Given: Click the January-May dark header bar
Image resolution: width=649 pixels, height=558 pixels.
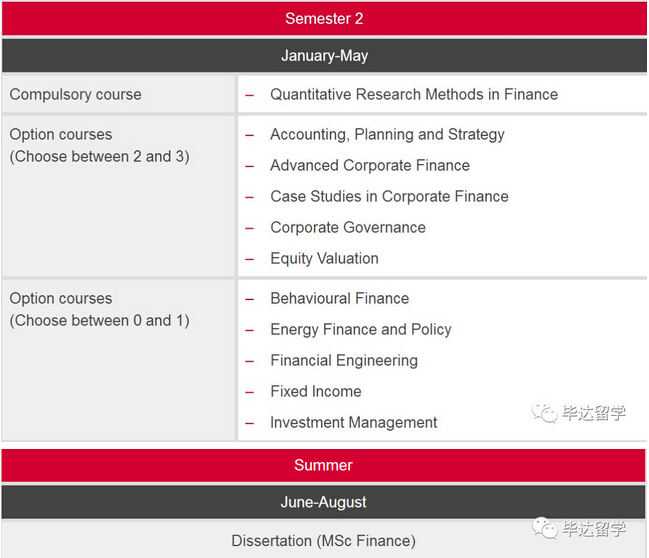Looking at the screenshot, I should click(324, 55).
